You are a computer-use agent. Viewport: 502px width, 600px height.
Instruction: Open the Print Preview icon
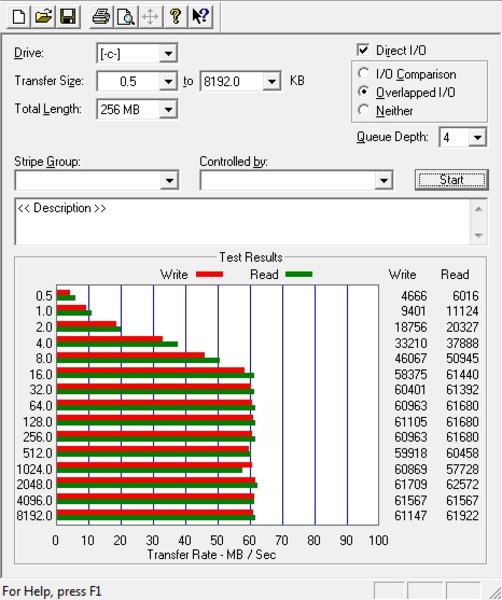(126, 16)
